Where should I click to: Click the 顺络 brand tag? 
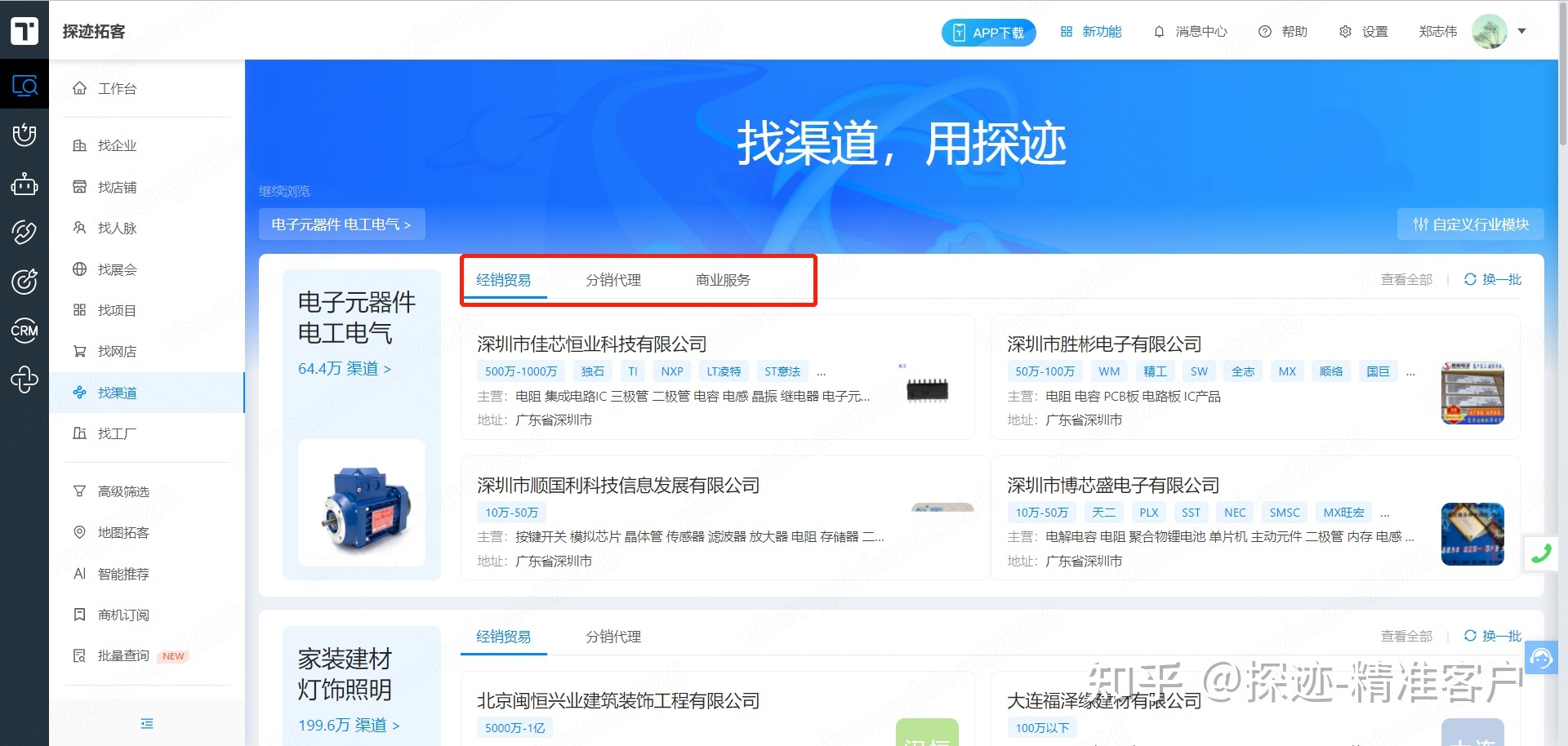coord(1331,371)
